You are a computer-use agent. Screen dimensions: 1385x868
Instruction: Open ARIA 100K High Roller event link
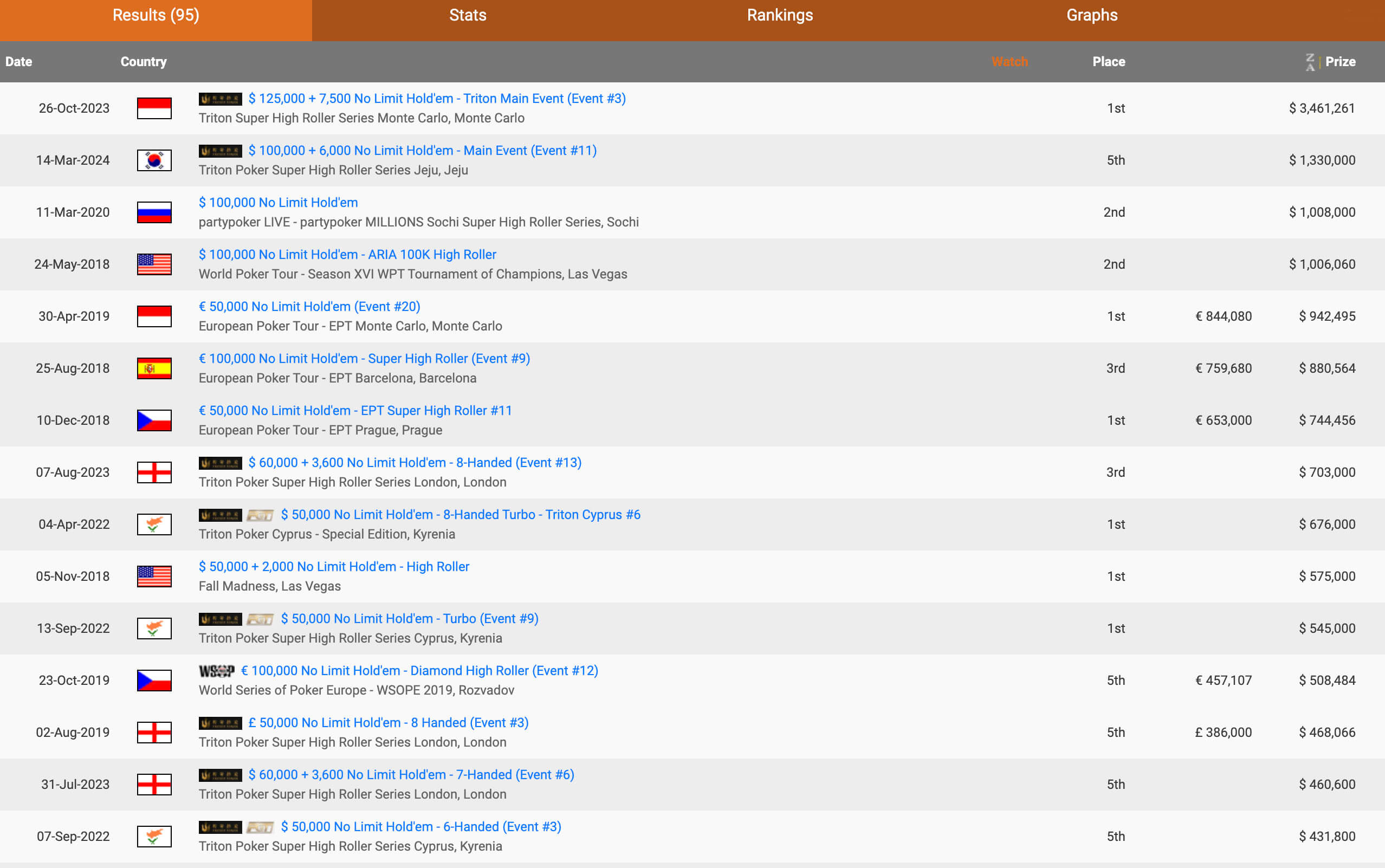click(347, 254)
